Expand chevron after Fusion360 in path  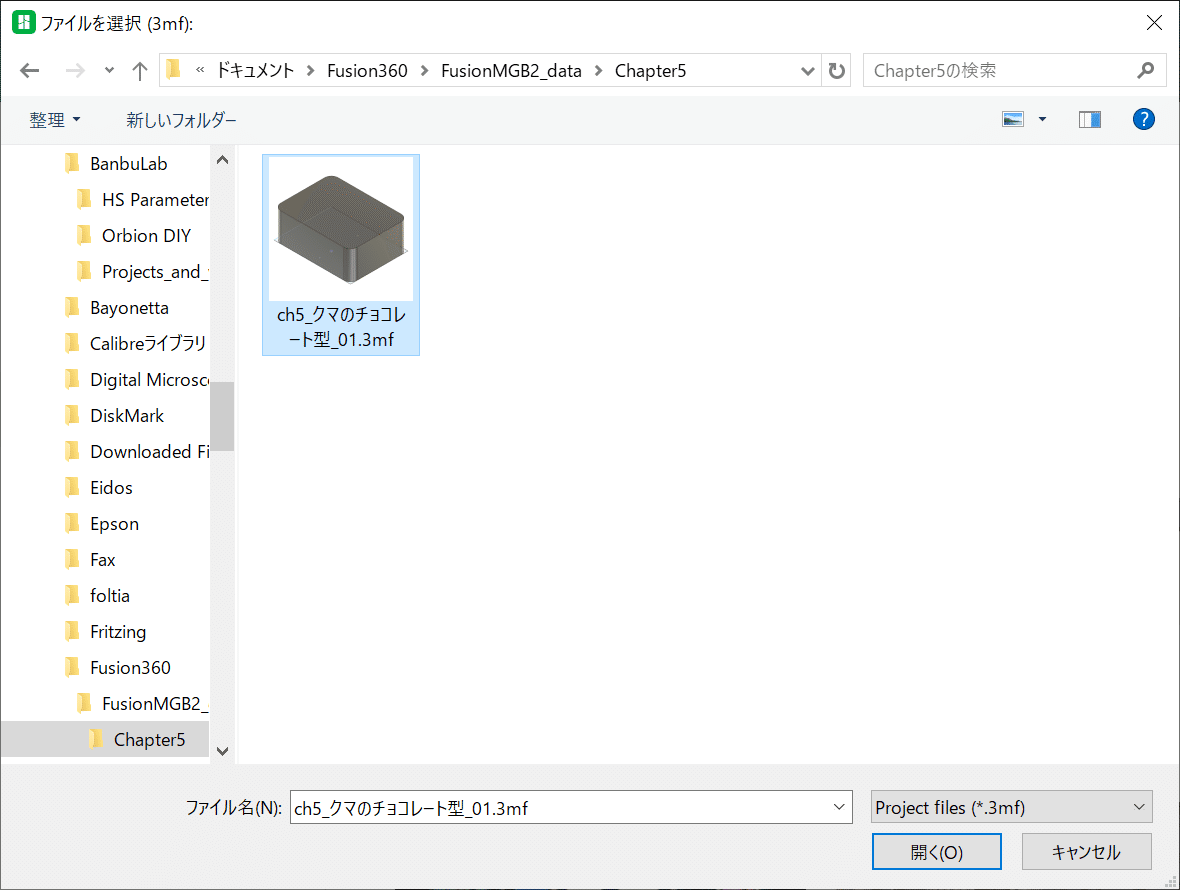[x=424, y=71]
